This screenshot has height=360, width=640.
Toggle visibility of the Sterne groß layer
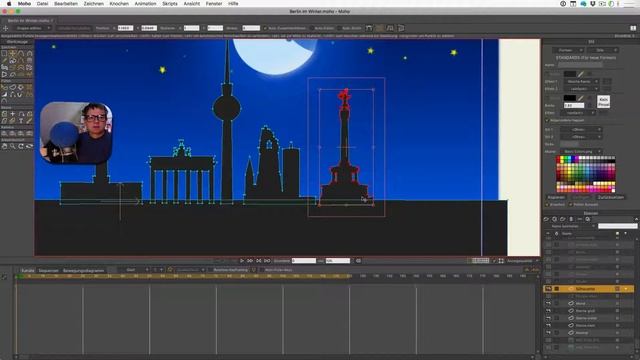(x=548, y=311)
